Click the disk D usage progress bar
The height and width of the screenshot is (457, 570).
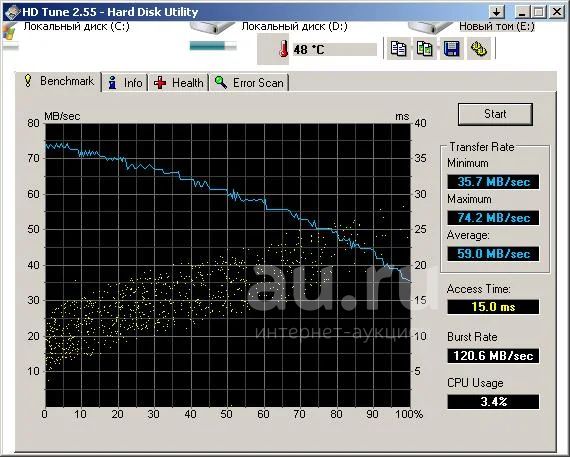[213, 46]
